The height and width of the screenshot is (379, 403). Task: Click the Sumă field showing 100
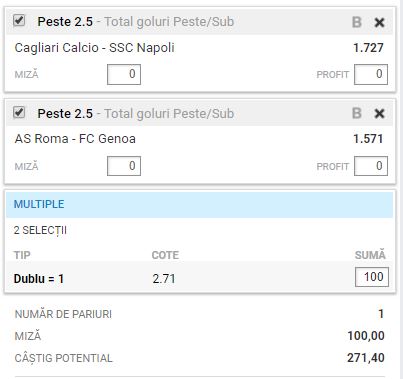click(x=372, y=277)
